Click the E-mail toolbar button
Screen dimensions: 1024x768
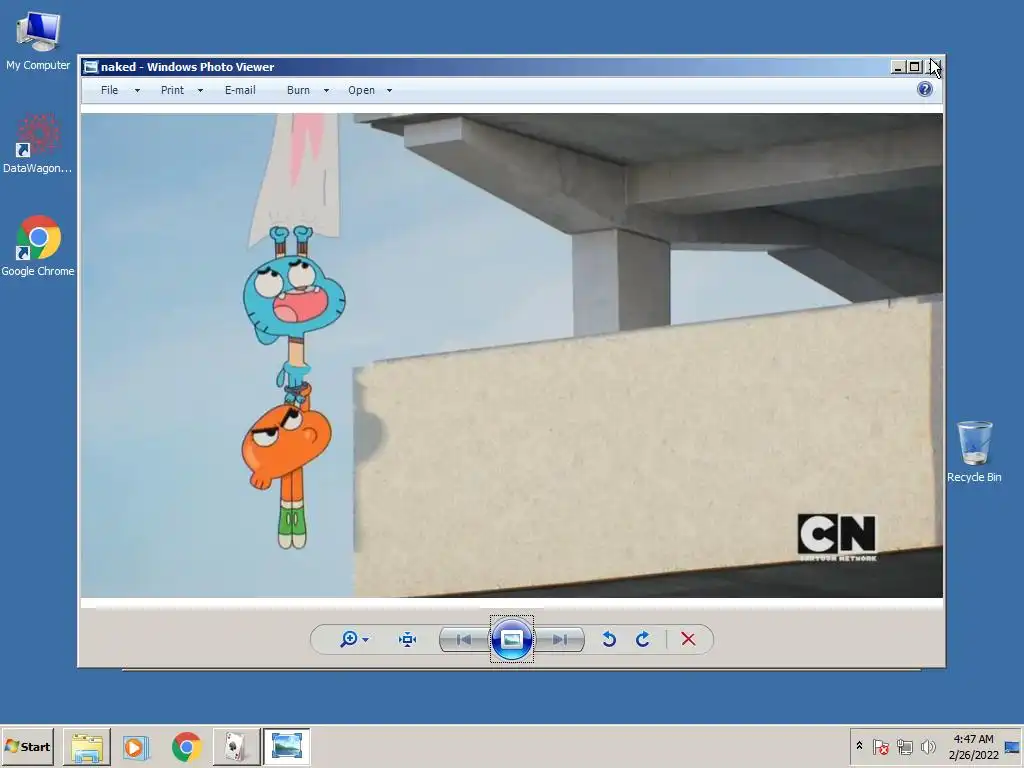[x=240, y=90]
